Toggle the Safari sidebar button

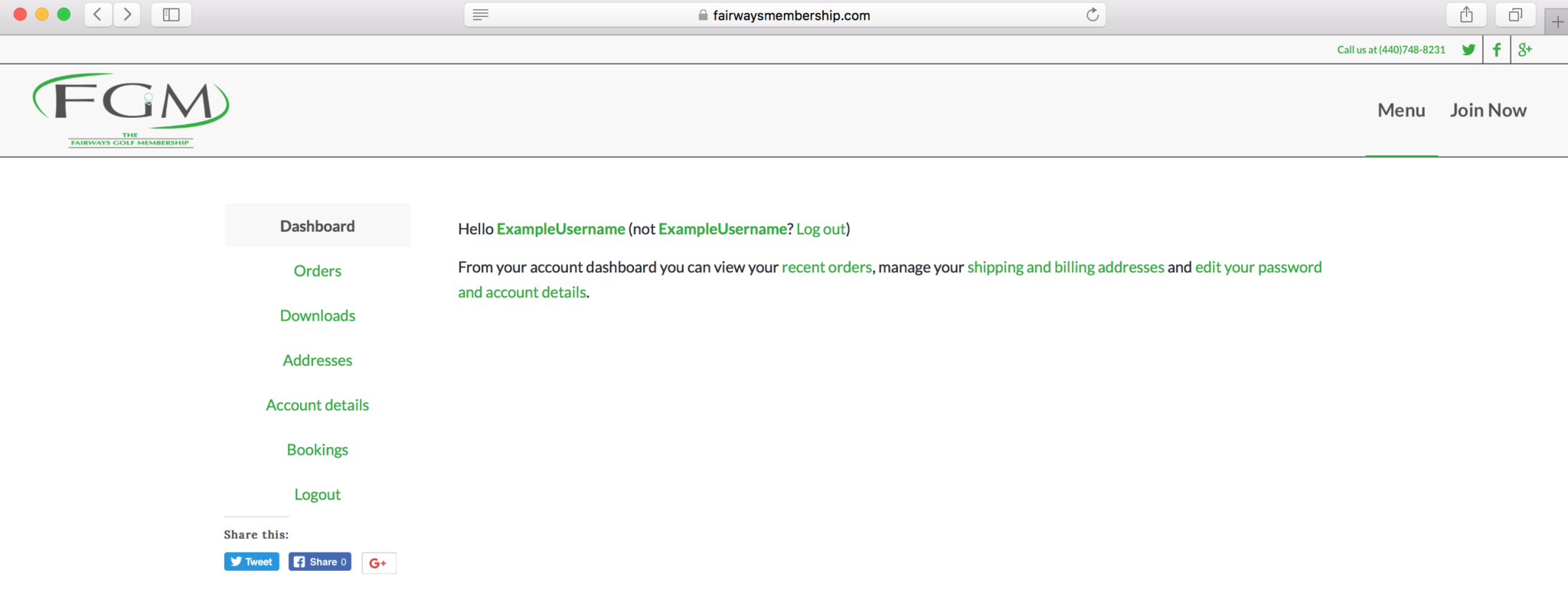point(171,15)
